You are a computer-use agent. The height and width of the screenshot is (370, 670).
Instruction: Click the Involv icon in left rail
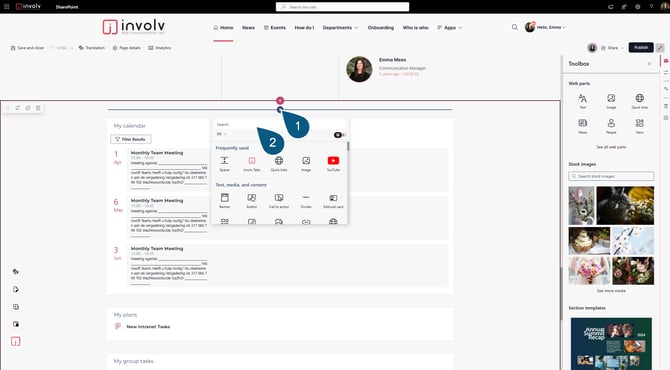(x=16, y=341)
